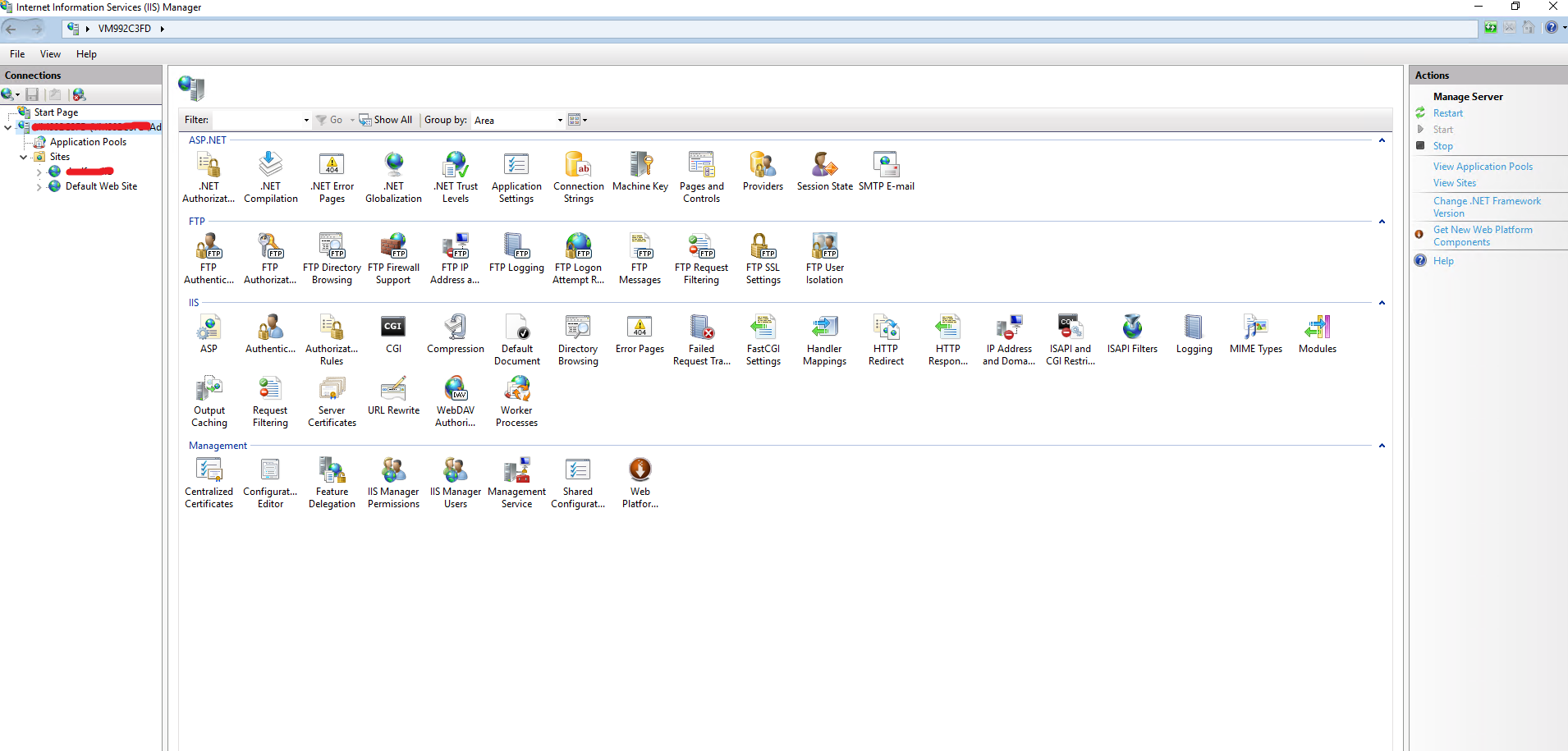Screen dimensions: 1568x751
Task: Select Application Pools in Connections tree
Action: click(x=88, y=142)
